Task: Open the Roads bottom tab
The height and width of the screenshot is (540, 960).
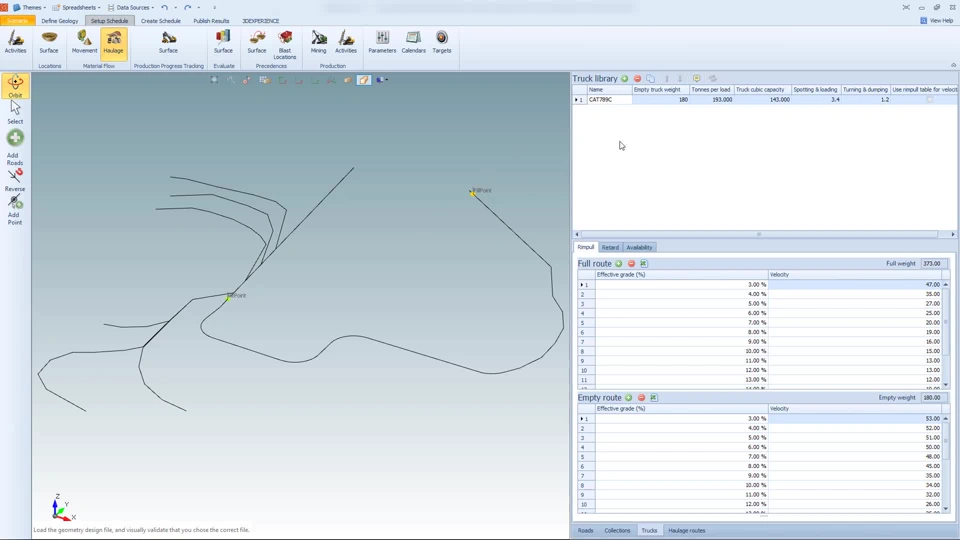Action: coord(585,530)
